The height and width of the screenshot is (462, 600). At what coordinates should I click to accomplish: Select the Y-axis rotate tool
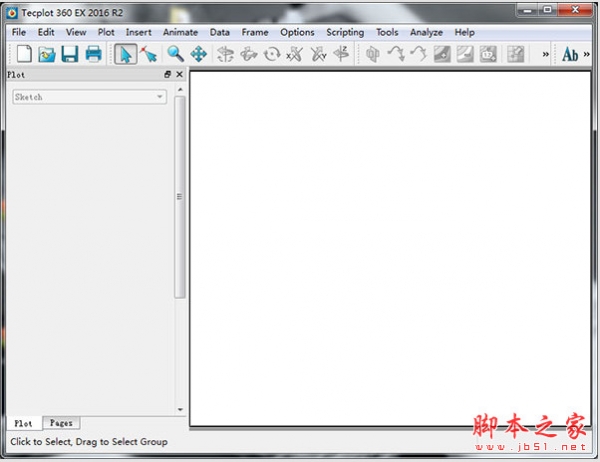318,54
